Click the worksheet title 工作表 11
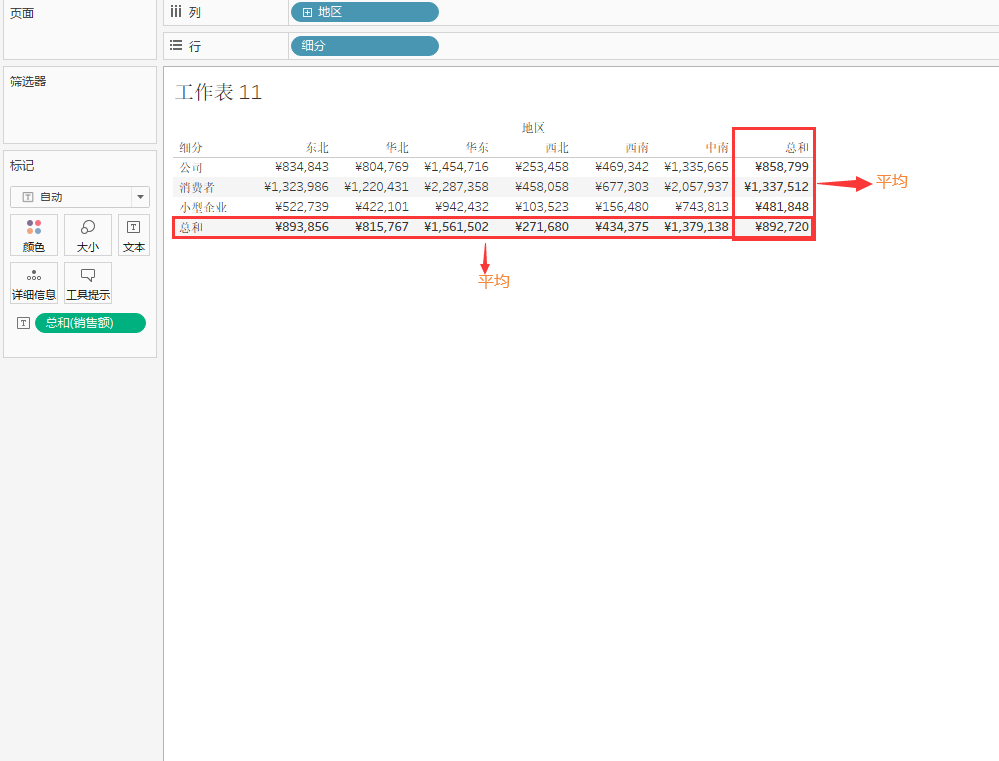Viewport: 999px width, 761px height. 219,92
